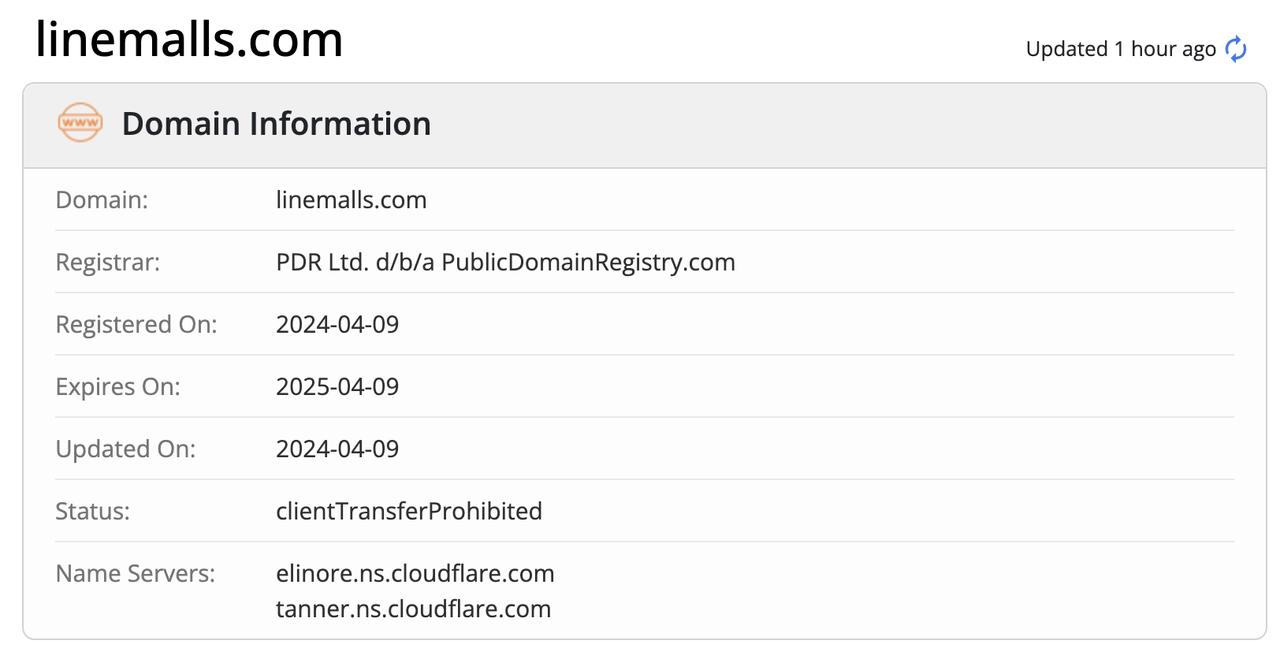
Task: Click the orange www globe icon
Action: (x=80, y=123)
